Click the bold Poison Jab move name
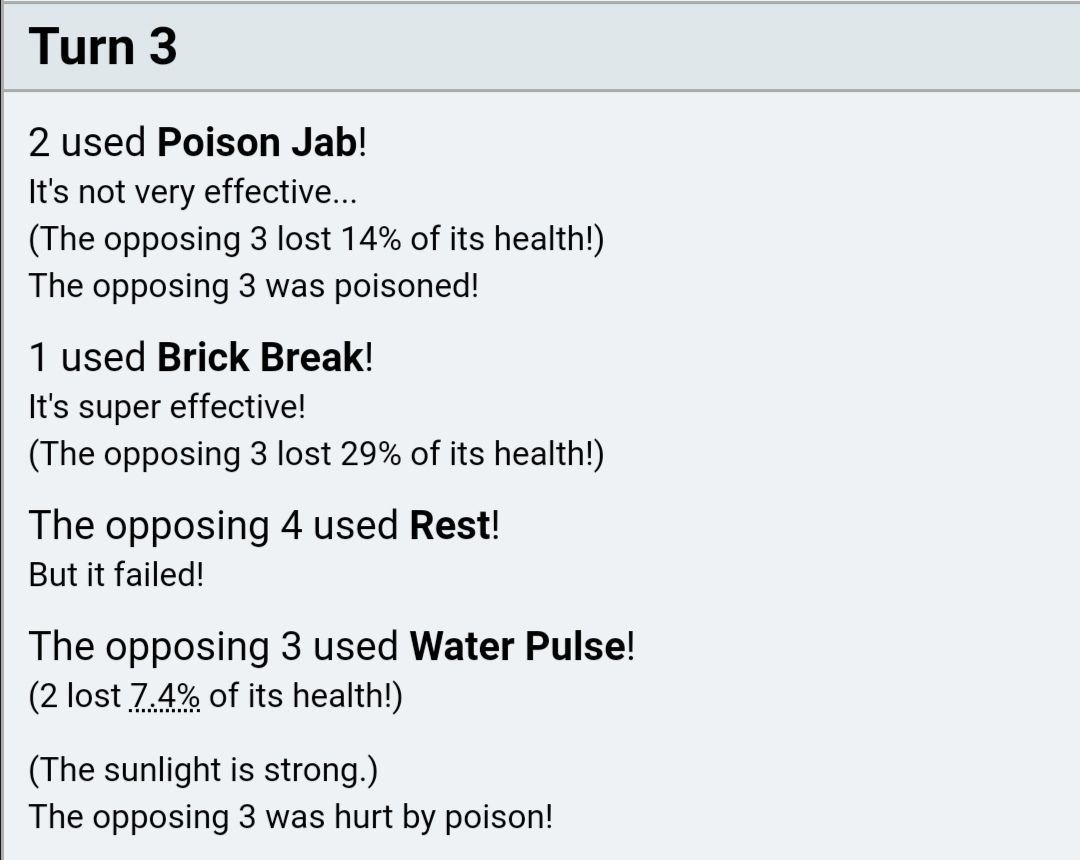This screenshot has width=1080, height=860. [x=256, y=143]
